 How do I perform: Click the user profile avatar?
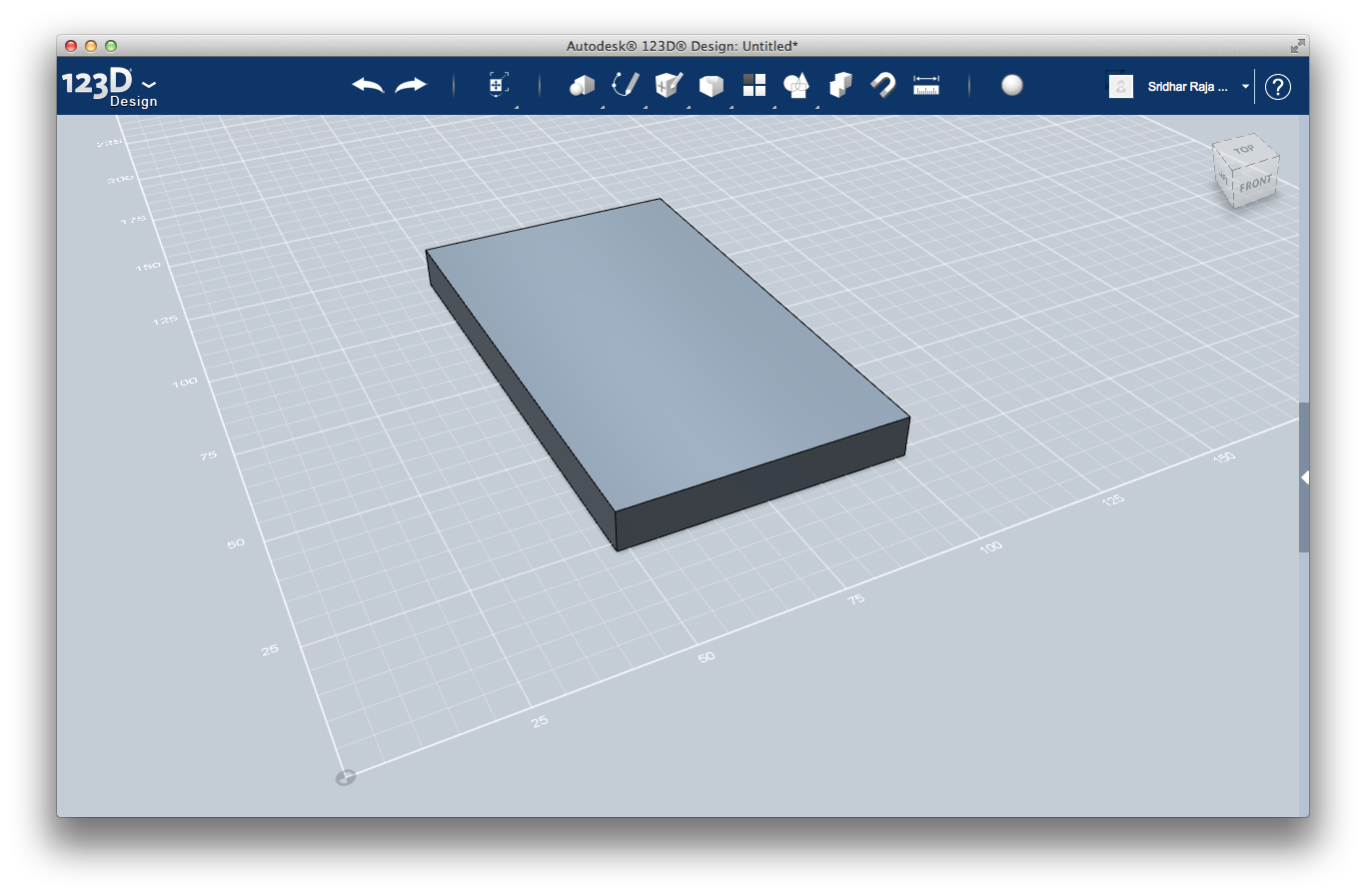pos(1121,87)
